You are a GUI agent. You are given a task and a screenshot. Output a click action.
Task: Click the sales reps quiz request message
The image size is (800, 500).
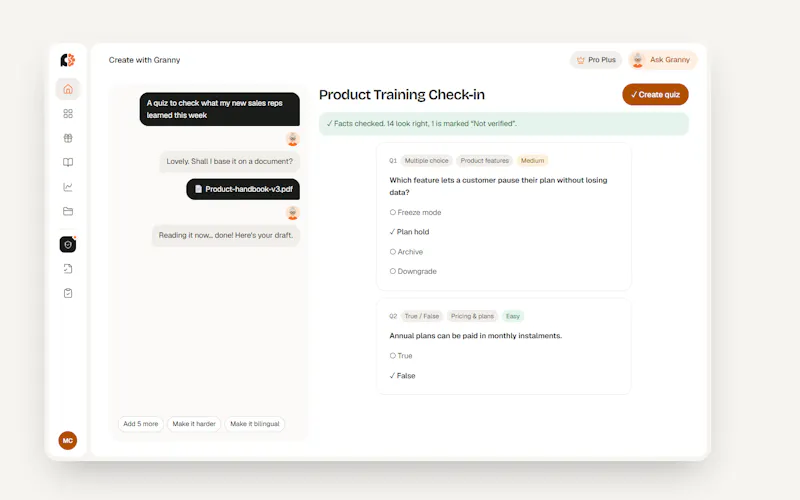coord(219,109)
